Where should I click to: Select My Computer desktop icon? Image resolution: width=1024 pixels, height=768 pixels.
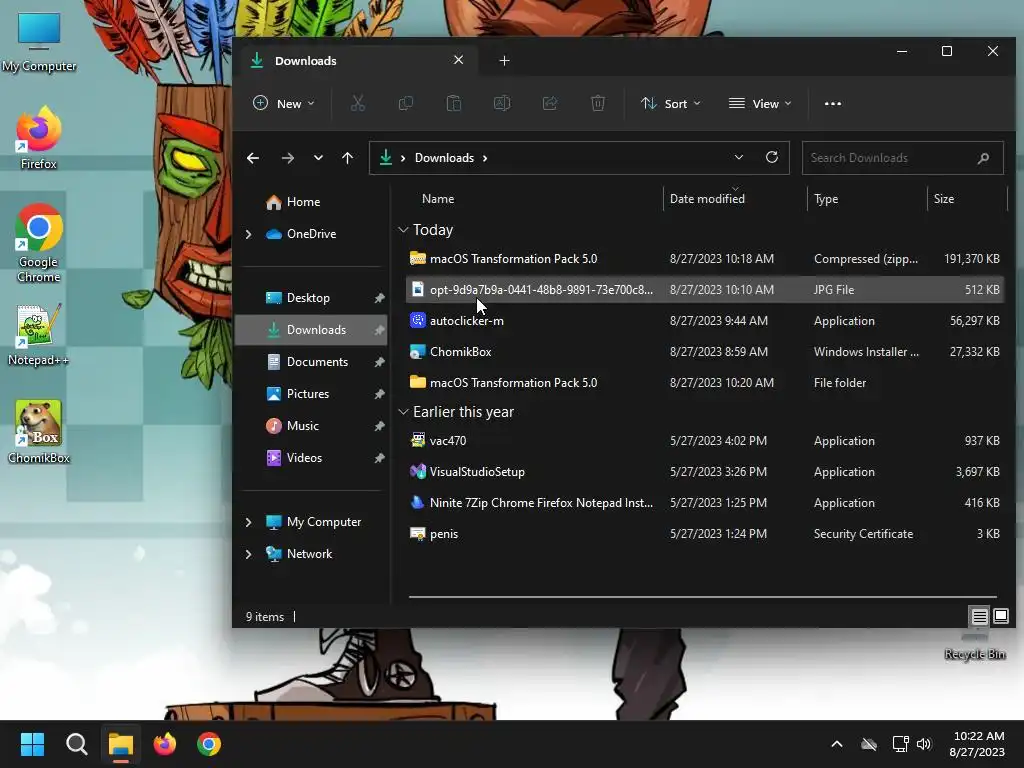[x=39, y=41]
